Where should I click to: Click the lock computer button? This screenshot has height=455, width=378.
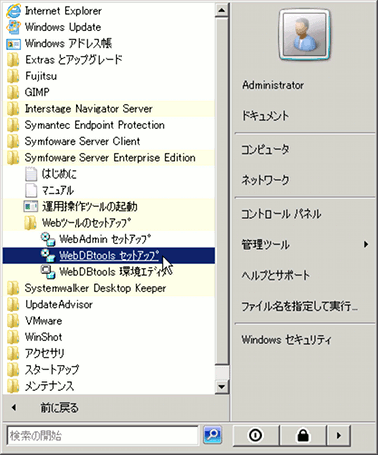302,435
